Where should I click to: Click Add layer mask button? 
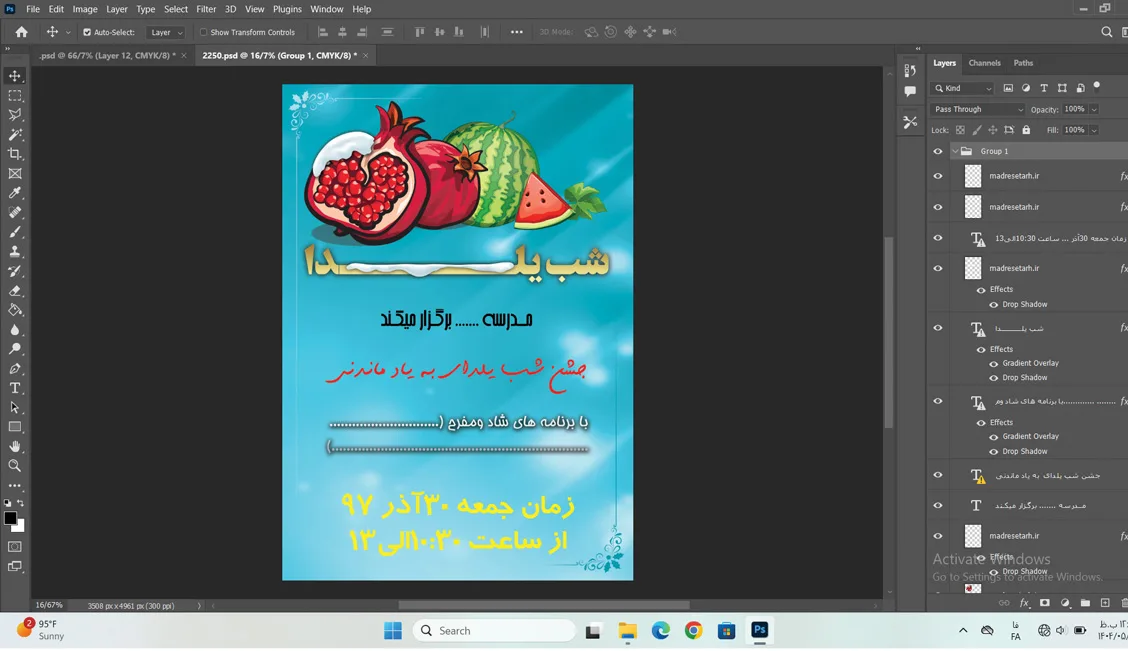1045,603
